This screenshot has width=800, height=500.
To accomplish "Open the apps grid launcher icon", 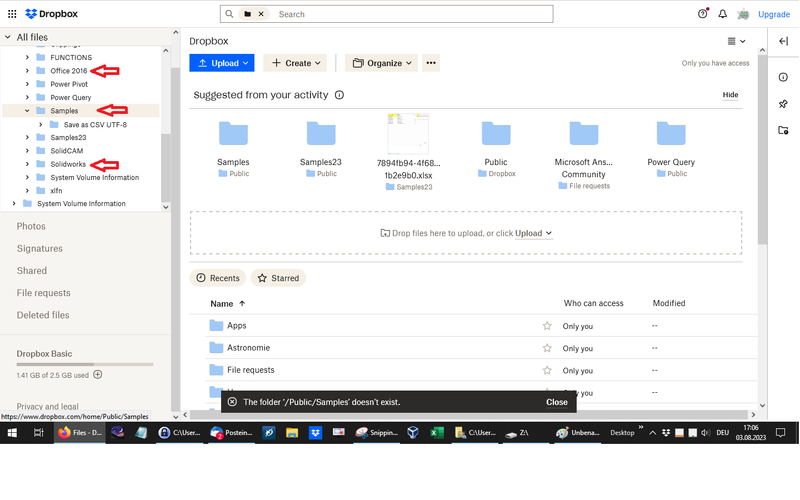I will [x=11, y=14].
